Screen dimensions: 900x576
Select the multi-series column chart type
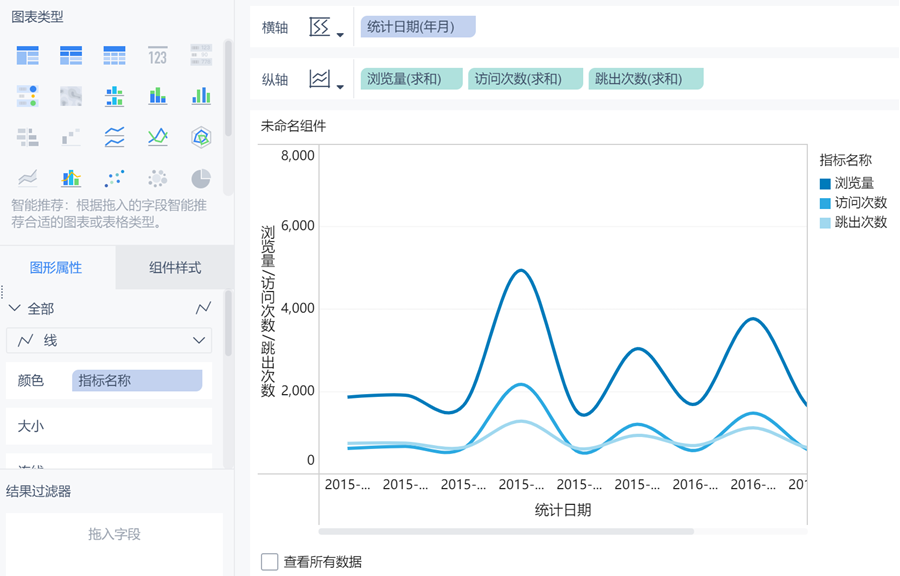click(x=201, y=96)
